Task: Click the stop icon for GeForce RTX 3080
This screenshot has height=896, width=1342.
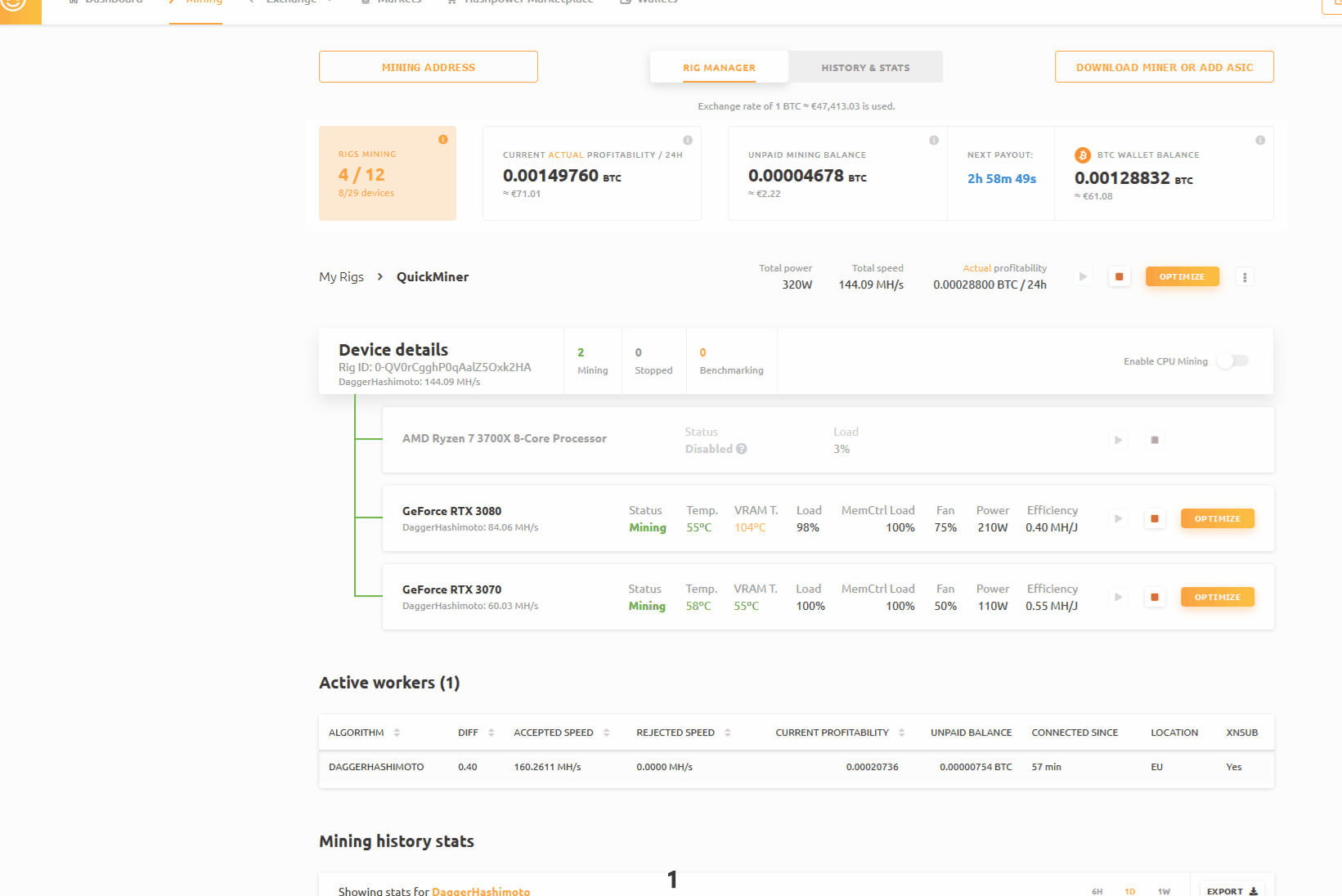Action: tap(1155, 518)
